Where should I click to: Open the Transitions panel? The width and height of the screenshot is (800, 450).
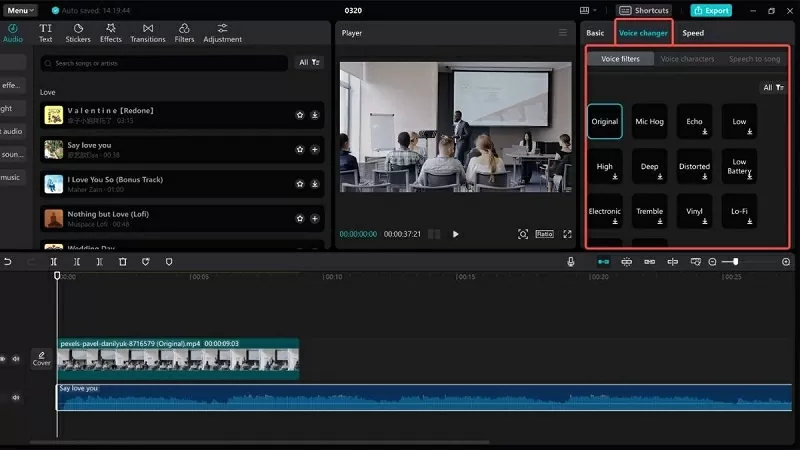click(147, 33)
